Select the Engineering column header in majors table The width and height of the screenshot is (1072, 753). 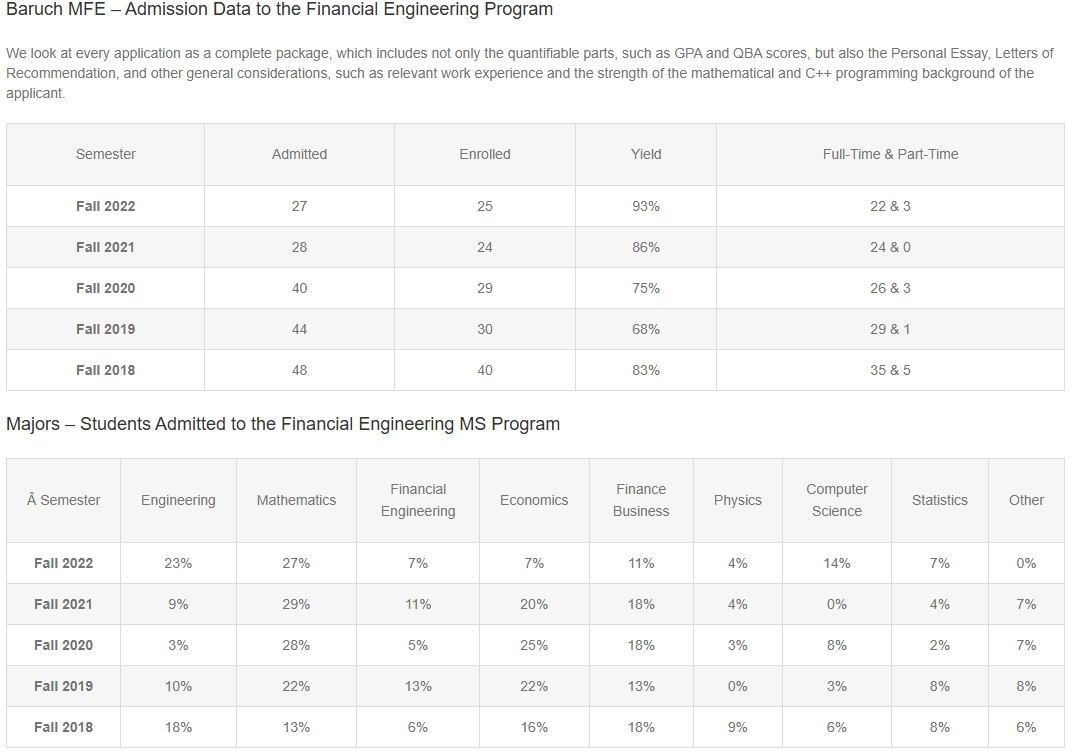point(178,500)
